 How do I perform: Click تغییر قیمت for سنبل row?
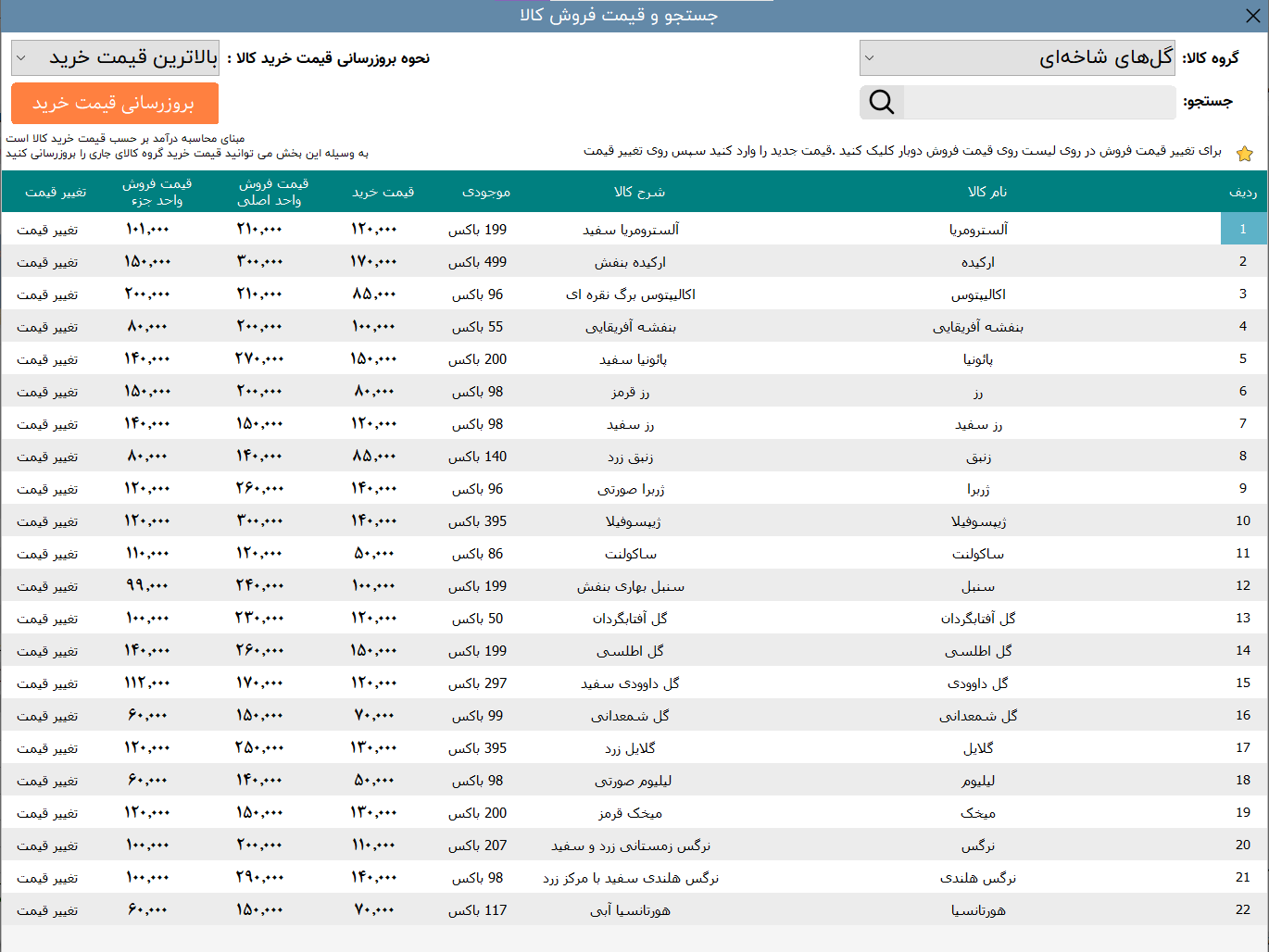[x=47, y=586]
